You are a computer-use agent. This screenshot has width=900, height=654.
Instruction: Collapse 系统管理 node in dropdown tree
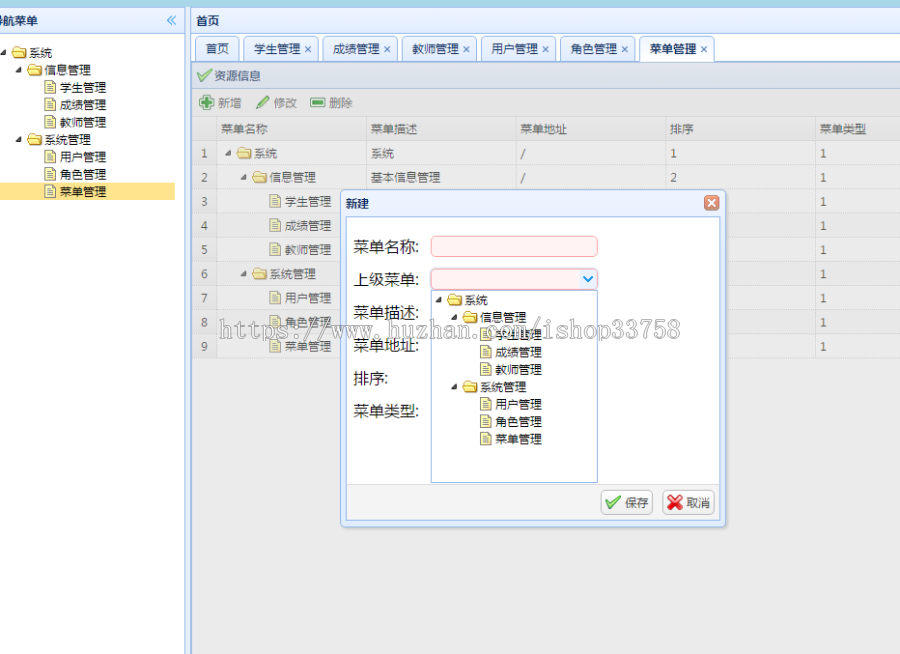click(x=454, y=387)
